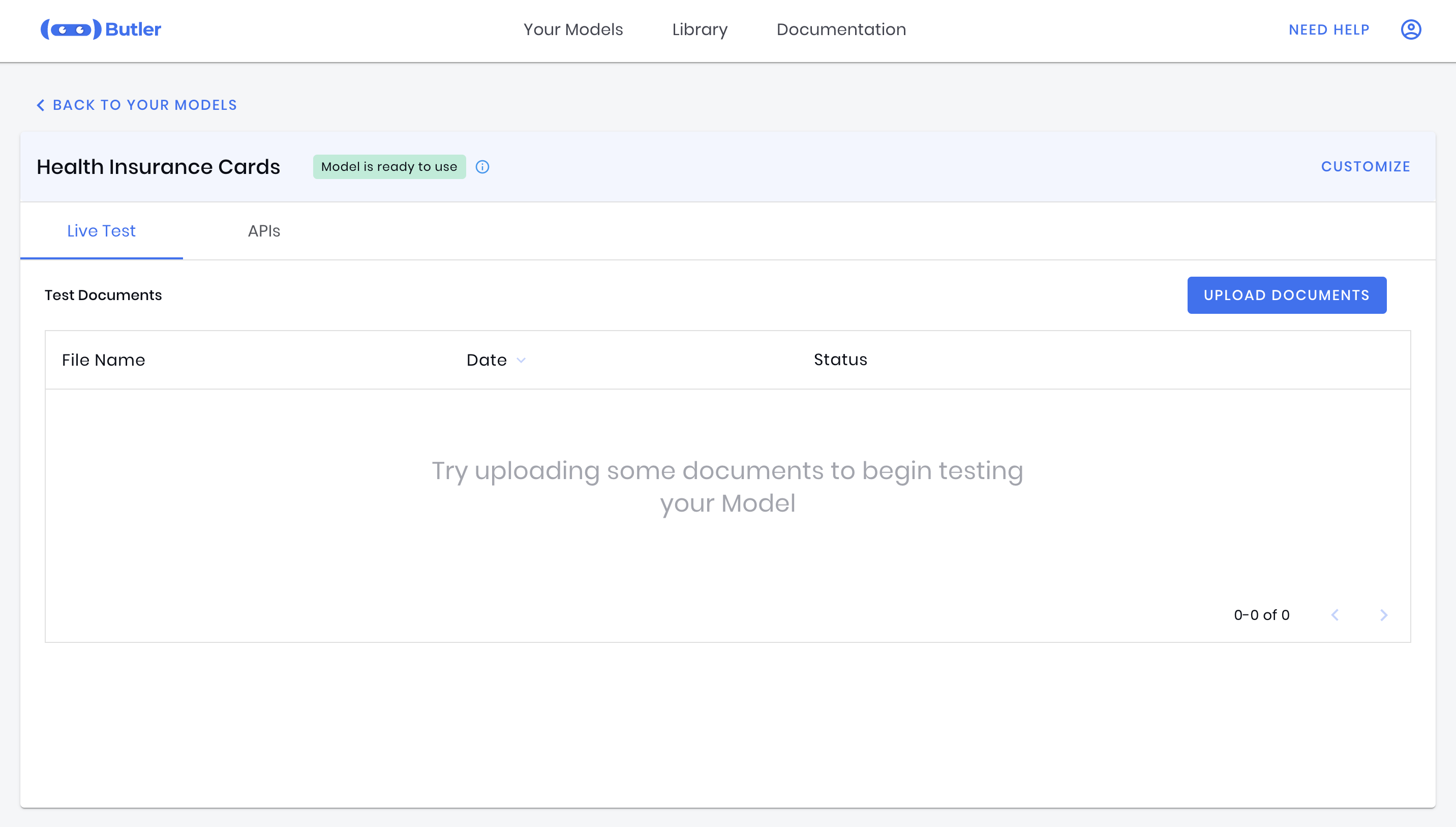Image resolution: width=1456 pixels, height=827 pixels.
Task: Click the info icon beside model status
Action: click(482, 167)
